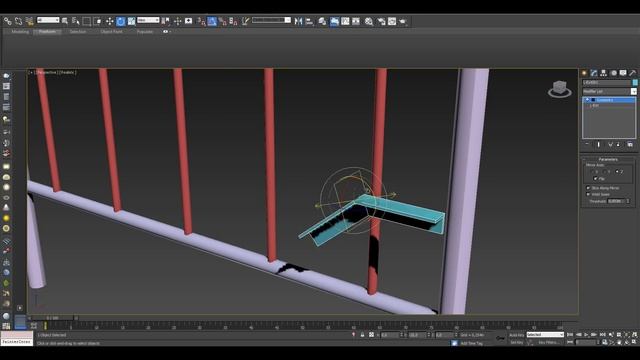Switch to Modeling ribbon tab

[20, 31]
